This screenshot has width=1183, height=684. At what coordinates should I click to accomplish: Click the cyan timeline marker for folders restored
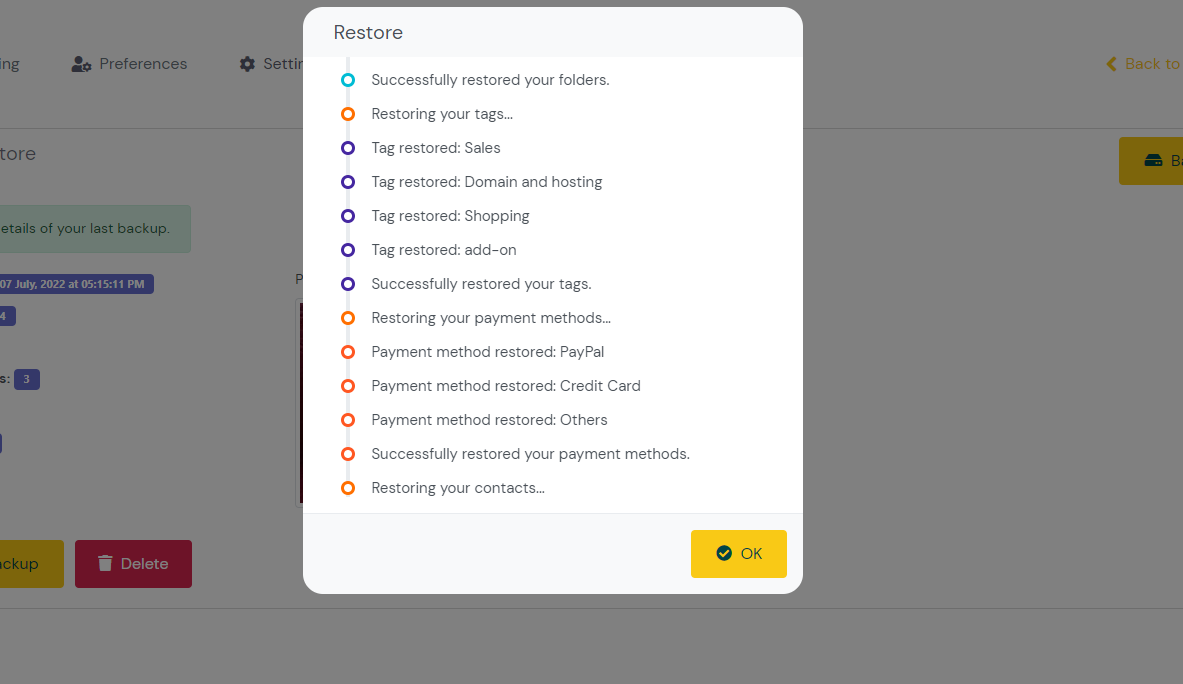348,80
